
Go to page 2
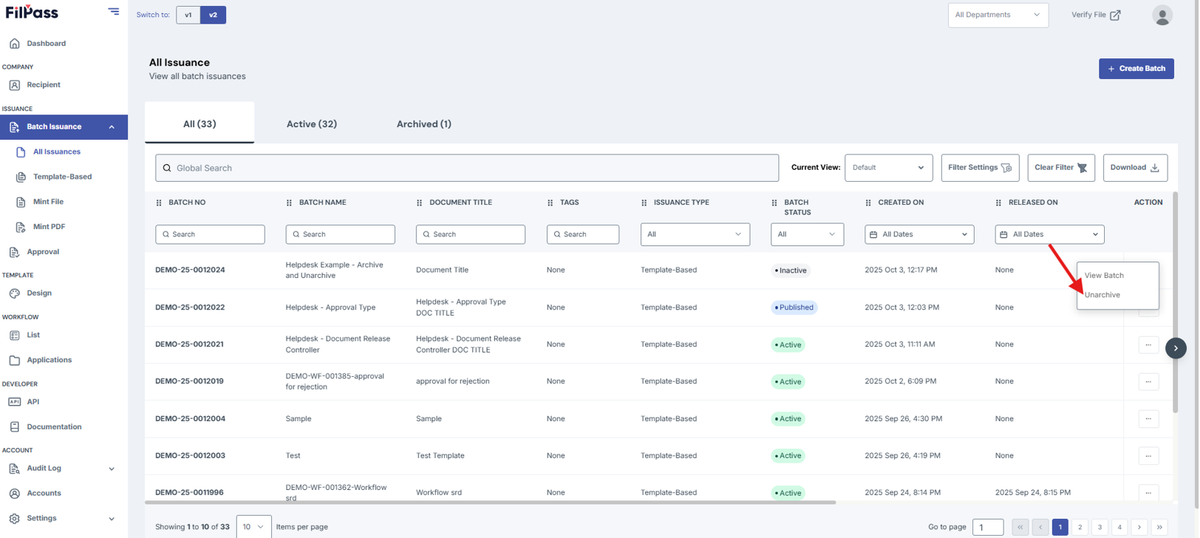coord(1080,527)
